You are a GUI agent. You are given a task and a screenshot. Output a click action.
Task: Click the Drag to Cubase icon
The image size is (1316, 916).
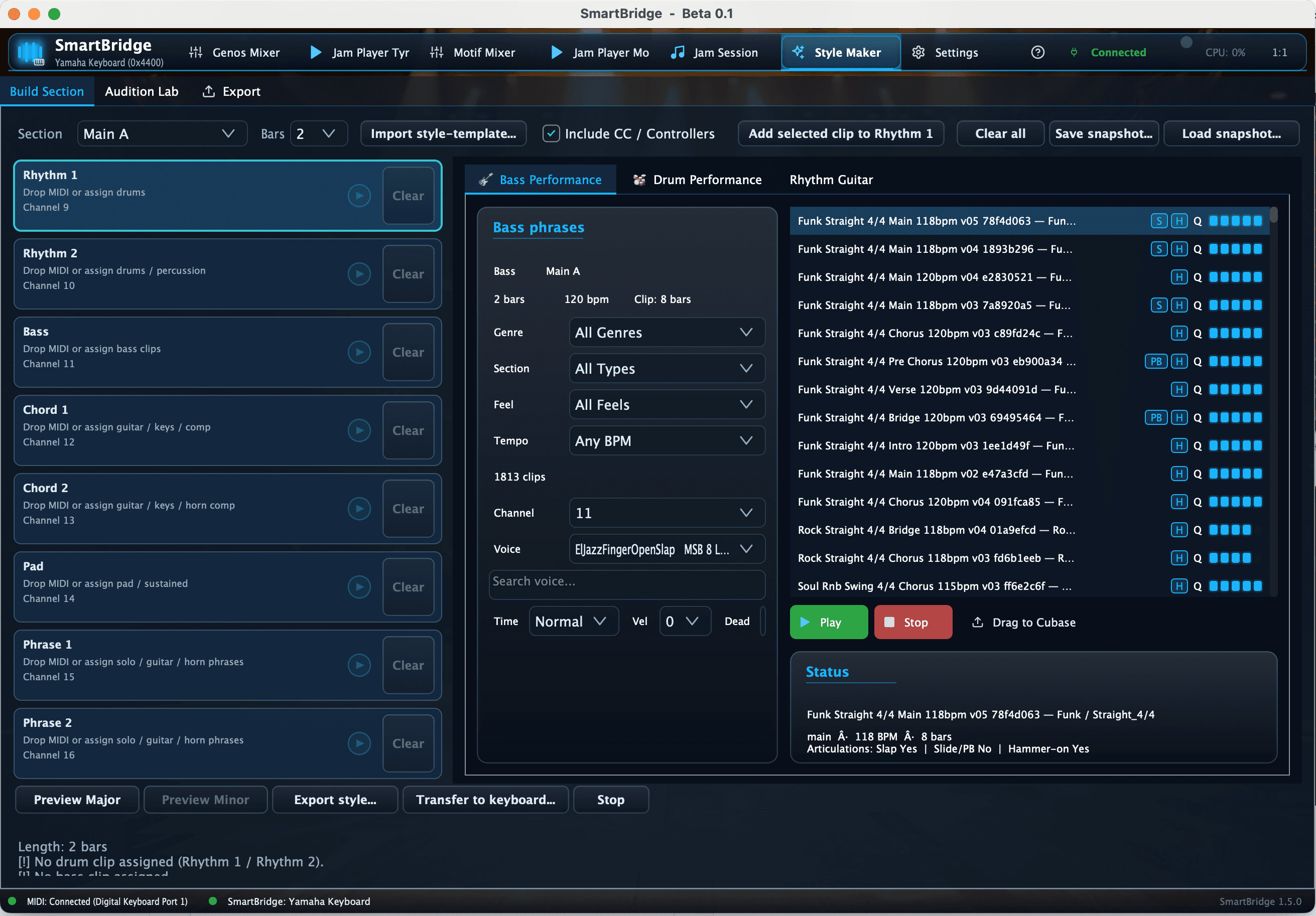point(978,622)
